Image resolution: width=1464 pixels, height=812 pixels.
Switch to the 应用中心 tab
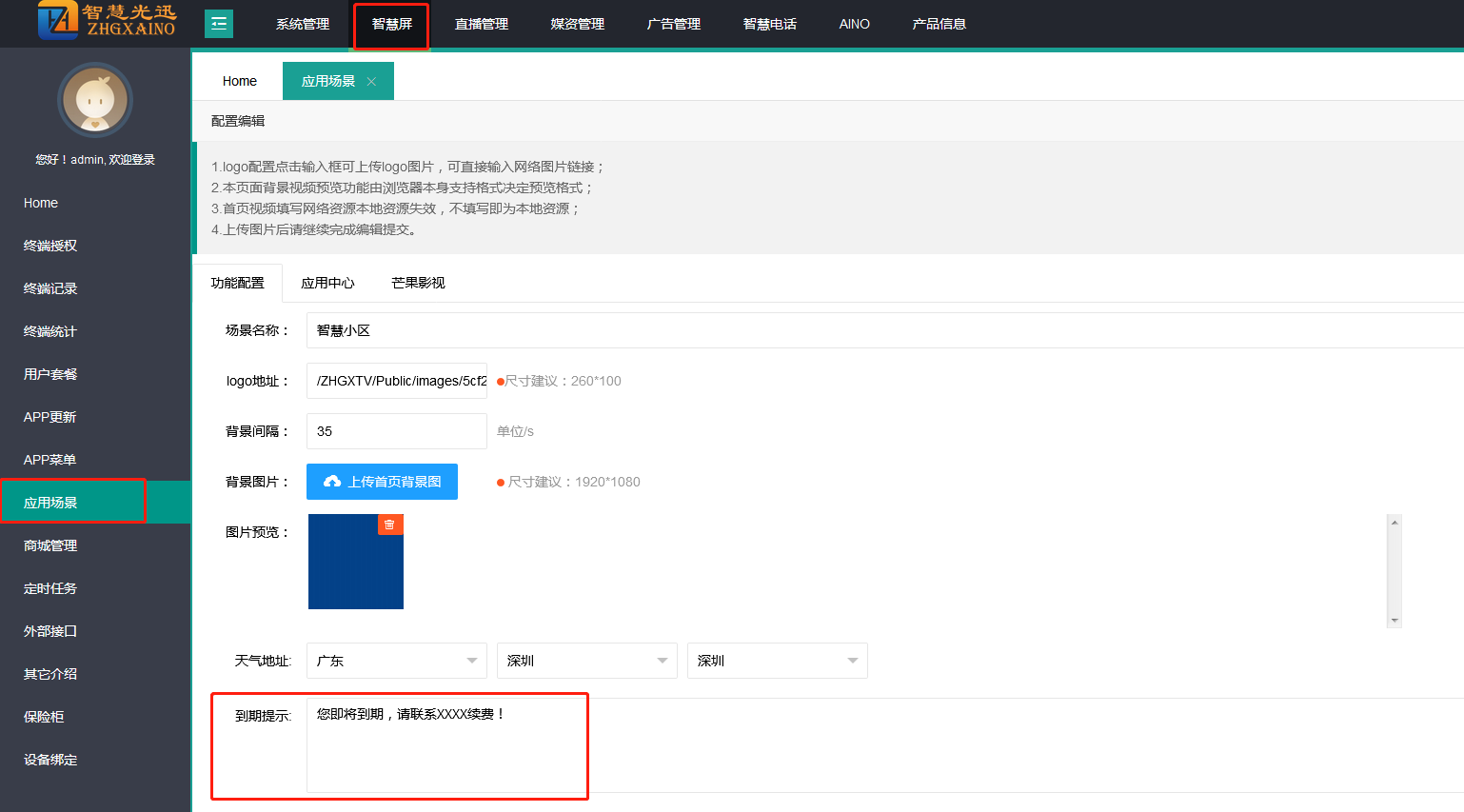click(327, 283)
